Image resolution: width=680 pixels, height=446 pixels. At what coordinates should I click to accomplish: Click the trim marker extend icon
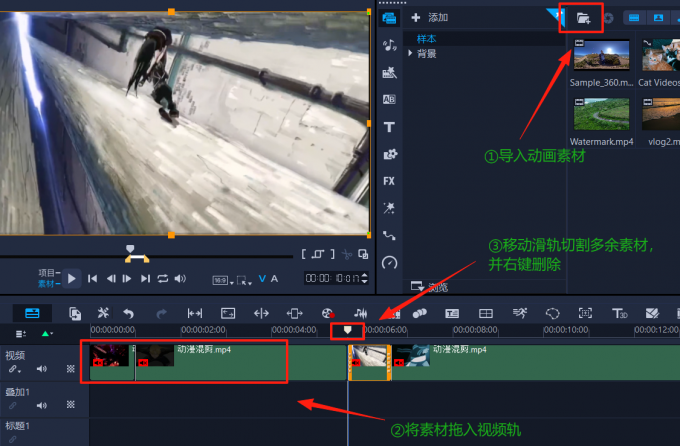(318, 254)
